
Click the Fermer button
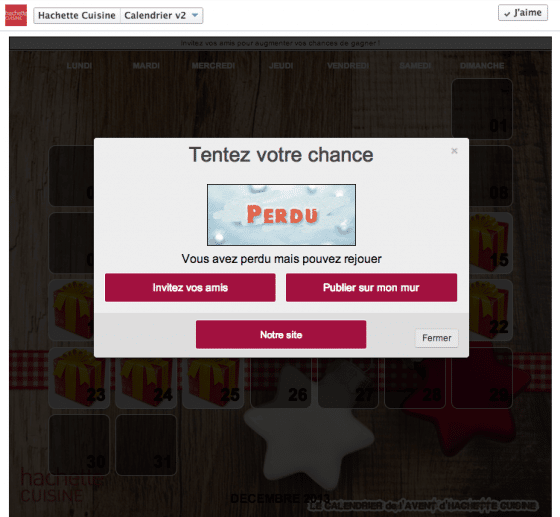click(436, 338)
